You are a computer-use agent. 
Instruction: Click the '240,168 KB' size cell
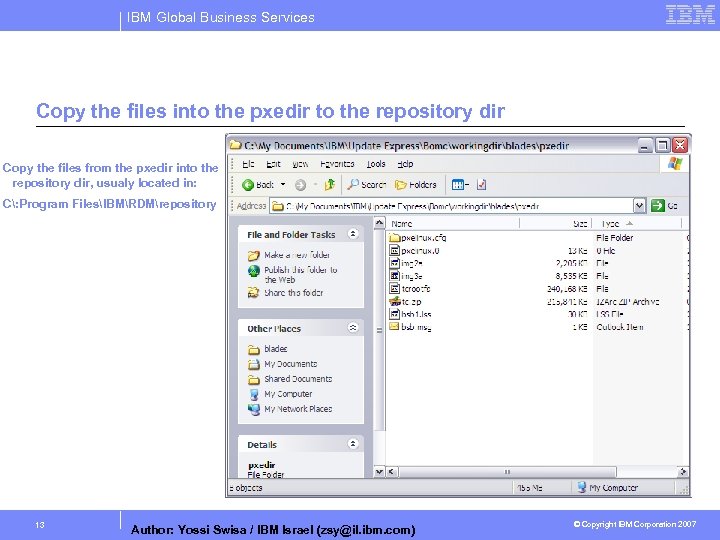567,289
